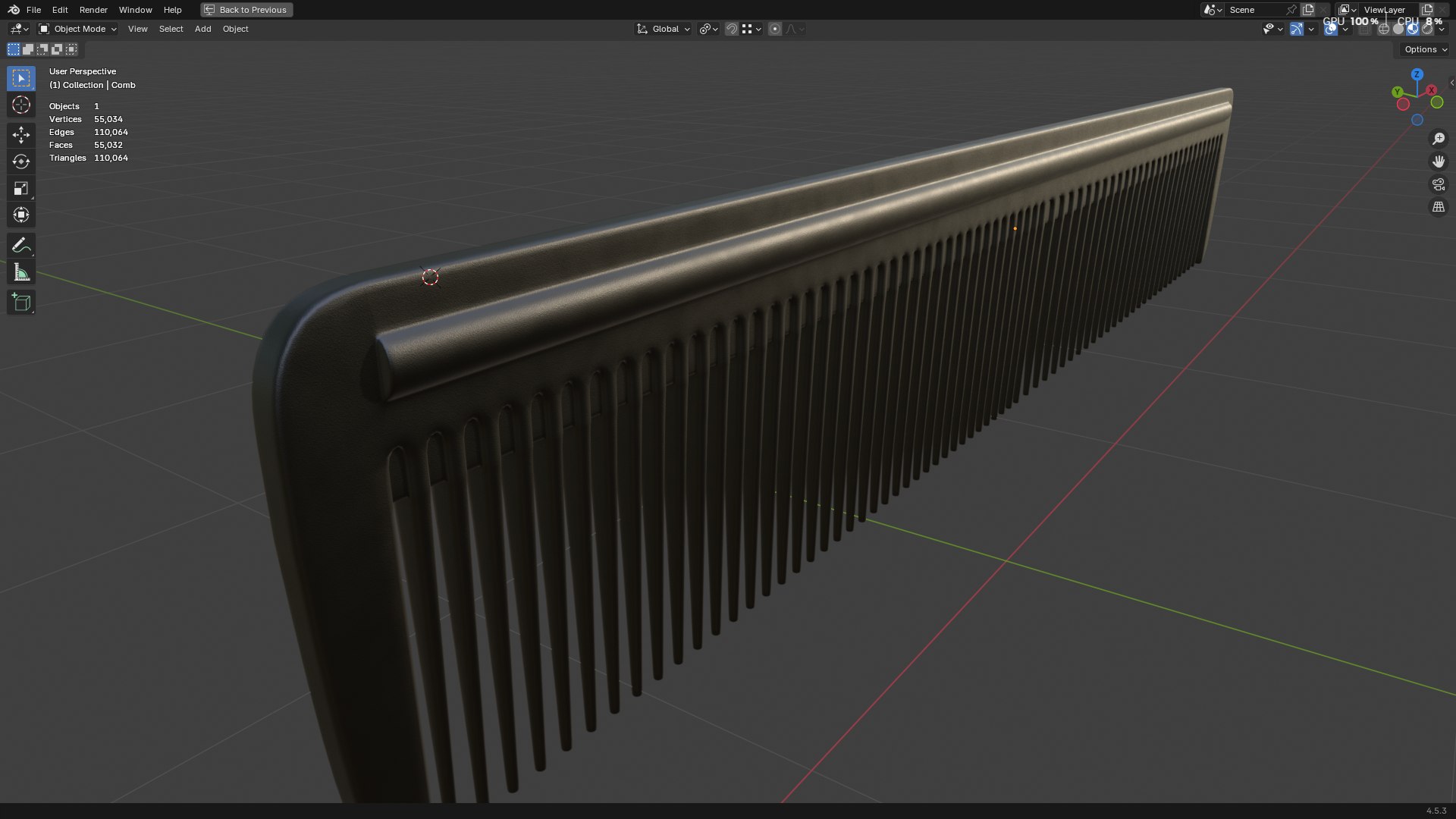This screenshot has width=1456, height=819.
Task: Click the Z axis on navigation gizmo
Action: pos(1417,74)
